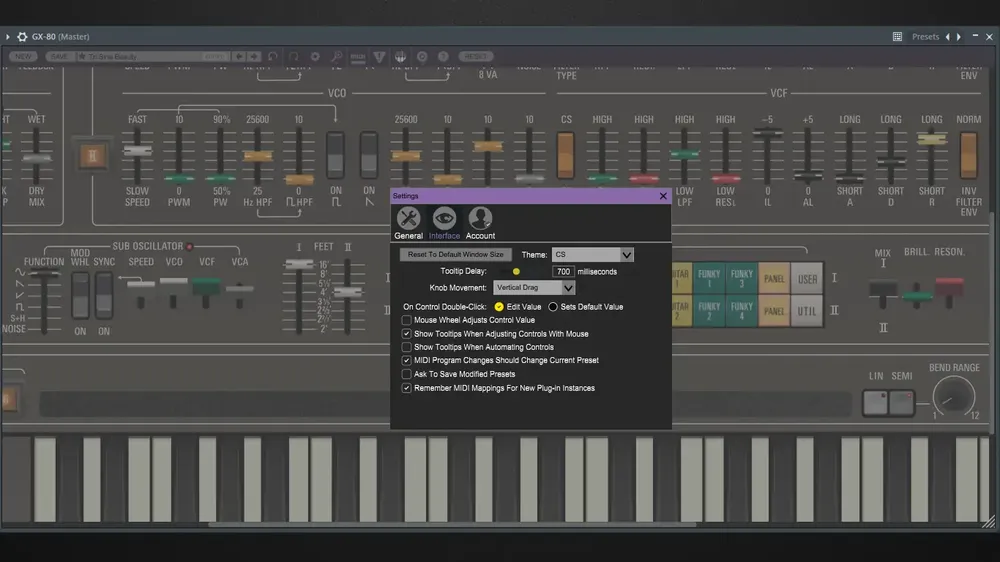Click Reset To Default Window Size
The image size is (1000, 562).
455,255
